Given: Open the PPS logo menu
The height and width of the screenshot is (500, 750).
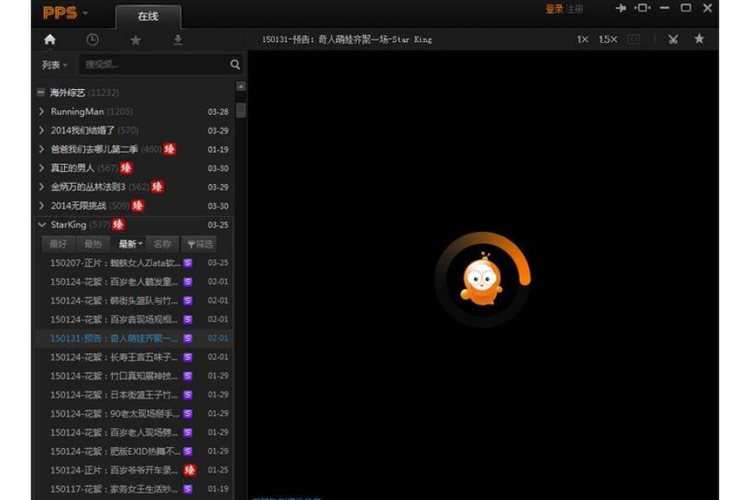Looking at the screenshot, I should point(66,13).
